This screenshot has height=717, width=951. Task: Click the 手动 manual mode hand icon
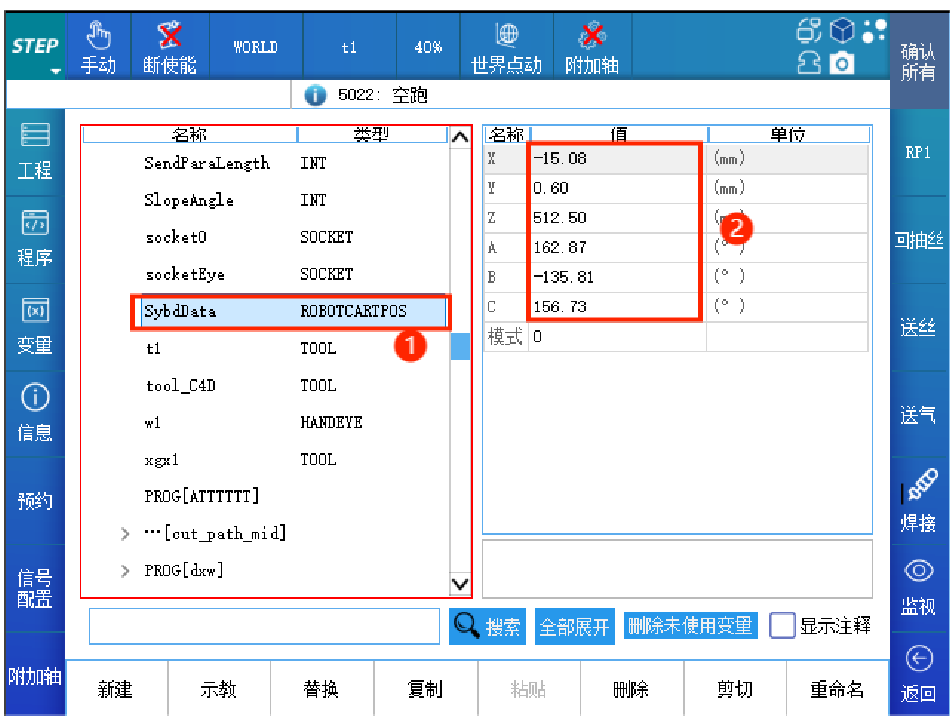point(98,36)
